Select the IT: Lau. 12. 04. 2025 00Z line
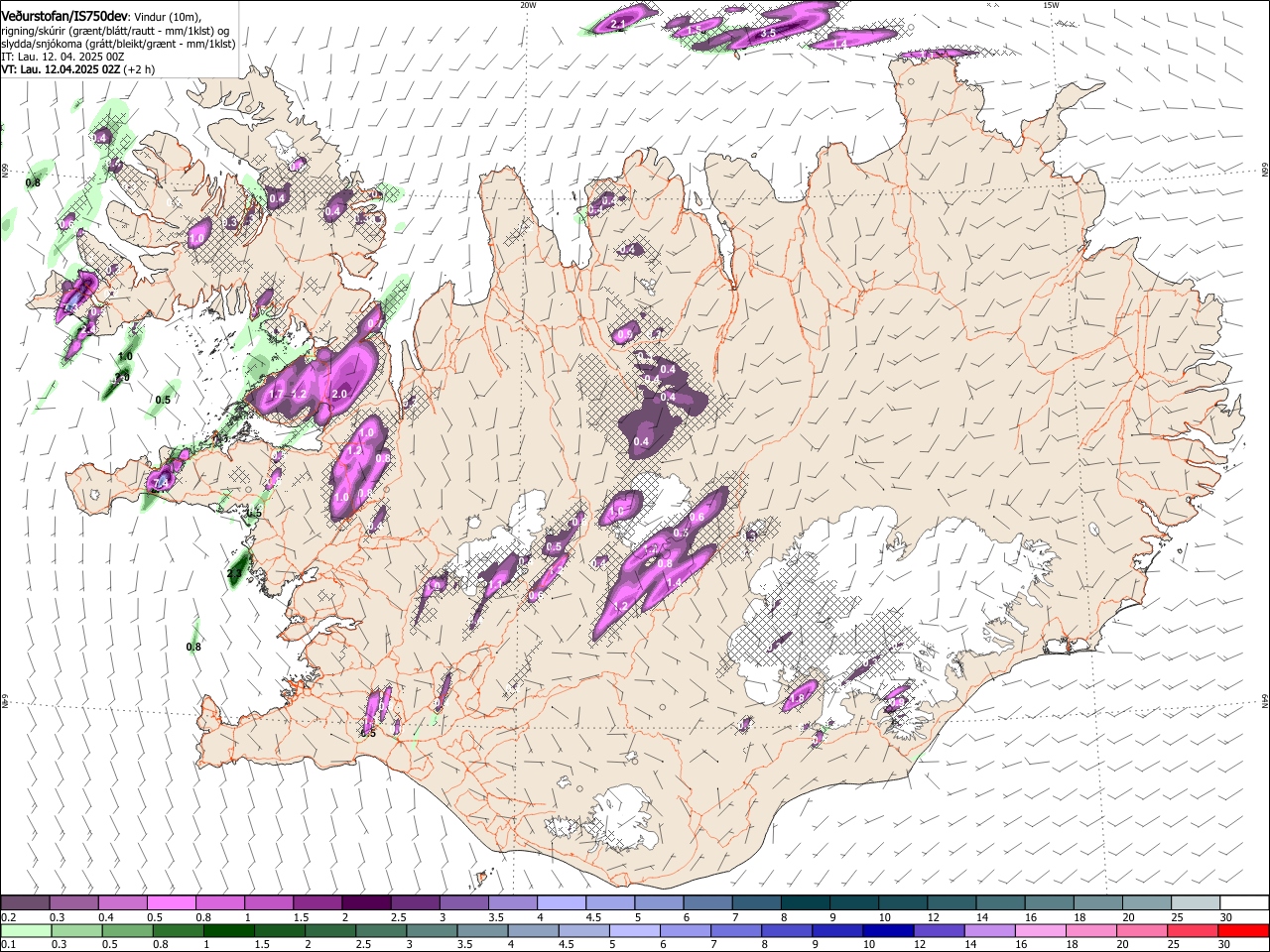 (x=63, y=57)
